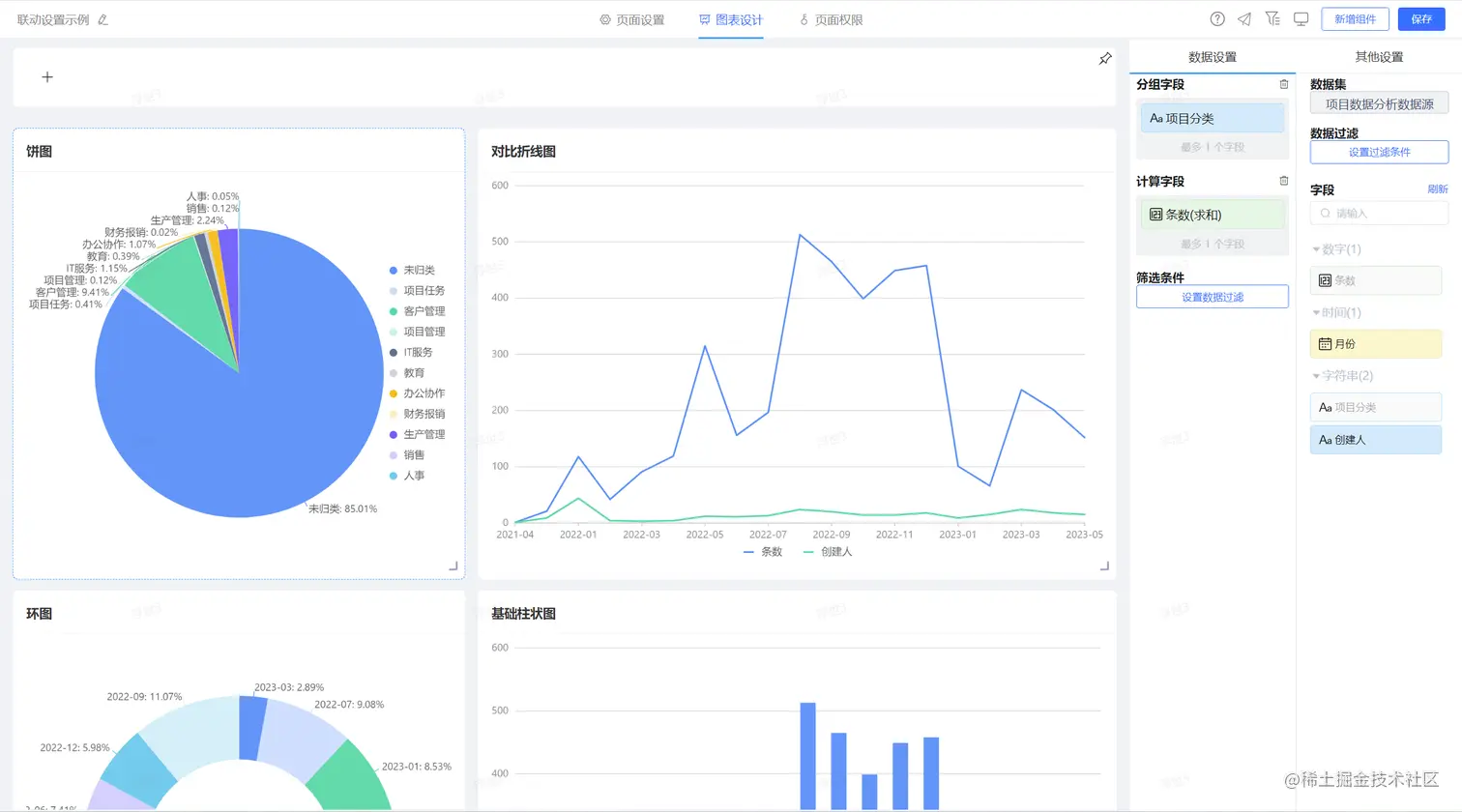Toggle IT服务 legend item in pie chart
This screenshot has width=1462, height=812.
(x=411, y=352)
